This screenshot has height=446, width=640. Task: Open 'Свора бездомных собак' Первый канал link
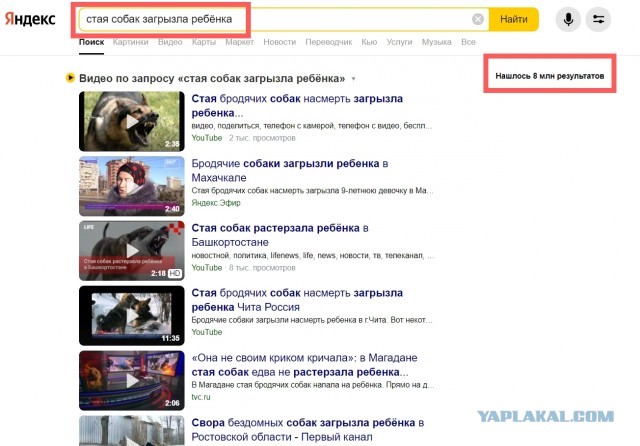(308, 430)
